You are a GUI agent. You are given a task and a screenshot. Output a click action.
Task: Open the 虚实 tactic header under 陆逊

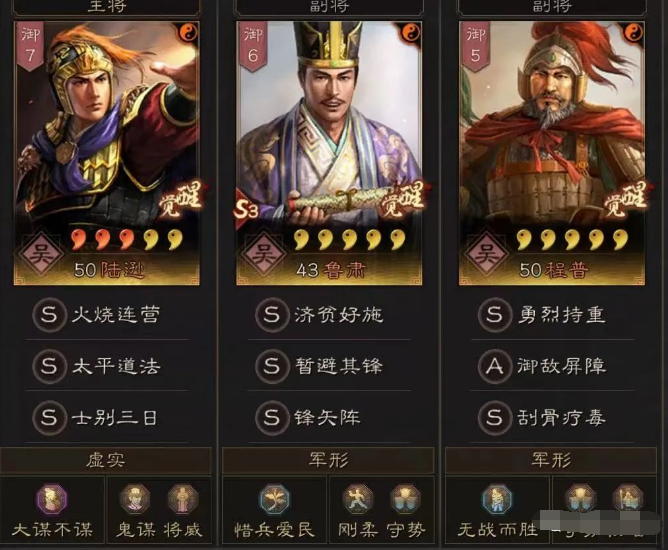(x=106, y=461)
